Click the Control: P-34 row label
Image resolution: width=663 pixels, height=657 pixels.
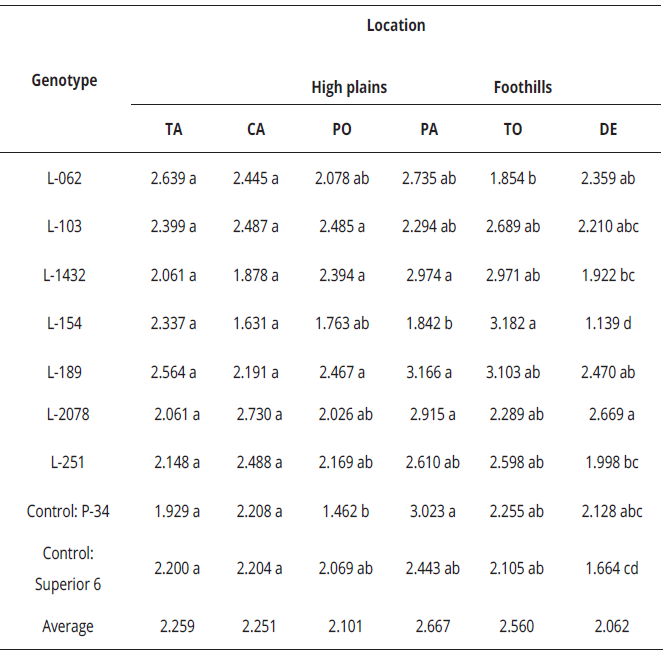[68, 512]
